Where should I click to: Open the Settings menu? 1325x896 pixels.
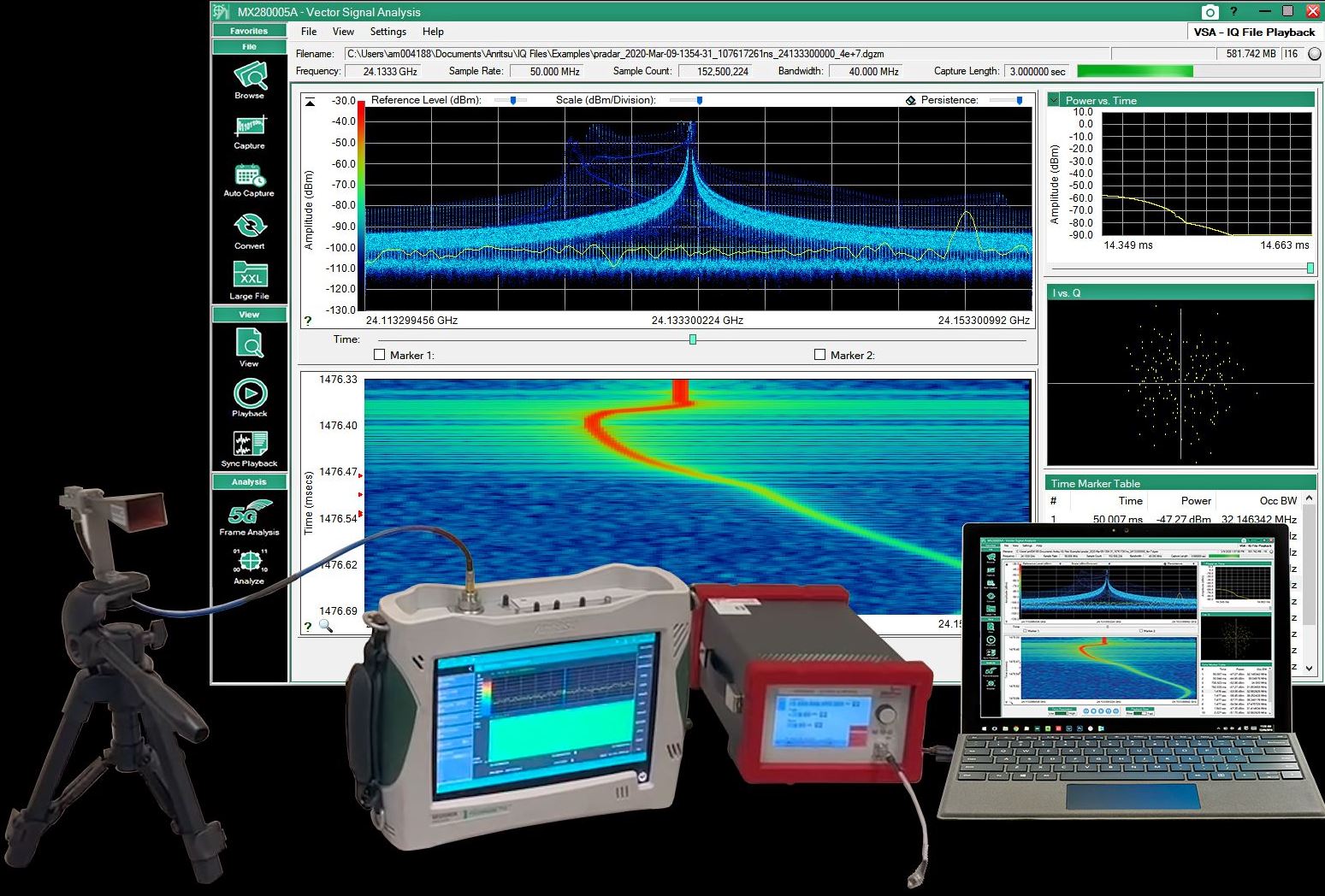point(387,32)
